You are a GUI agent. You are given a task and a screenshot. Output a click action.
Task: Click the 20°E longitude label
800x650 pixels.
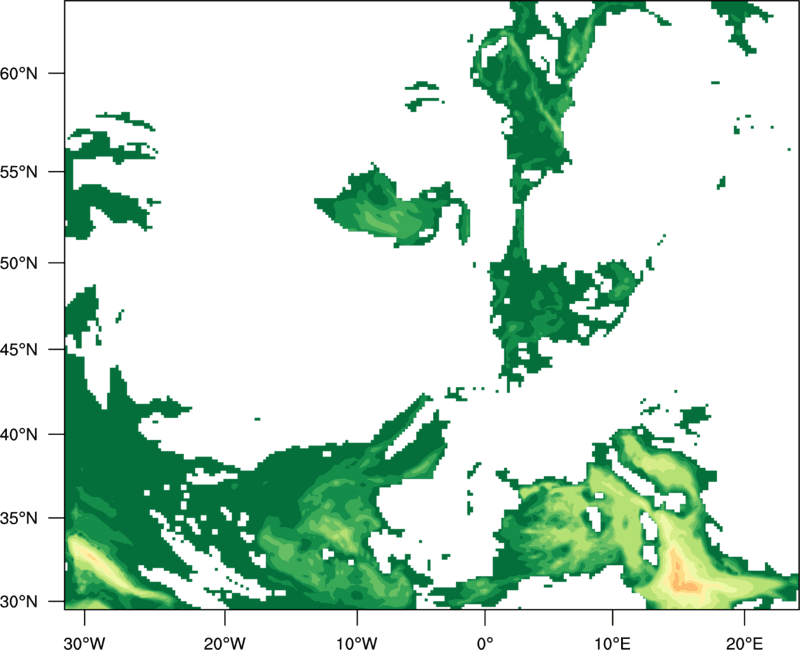pos(744,643)
